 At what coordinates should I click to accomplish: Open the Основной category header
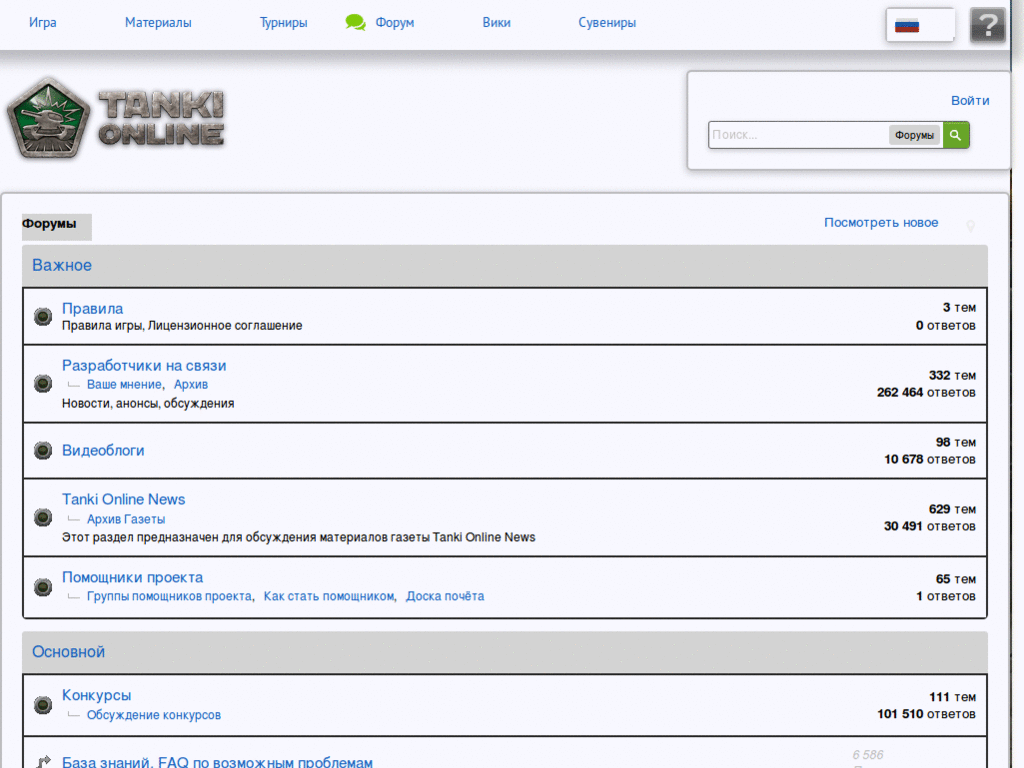tap(69, 652)
